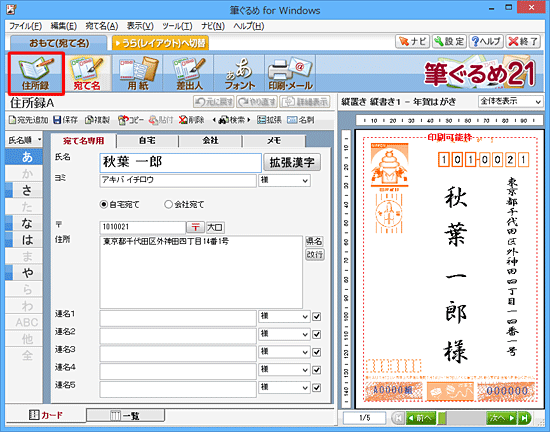This screenshot has width=550, height=432.
Task: Open the ヘルプ help button at top right
Action: [x=486, y=42]
